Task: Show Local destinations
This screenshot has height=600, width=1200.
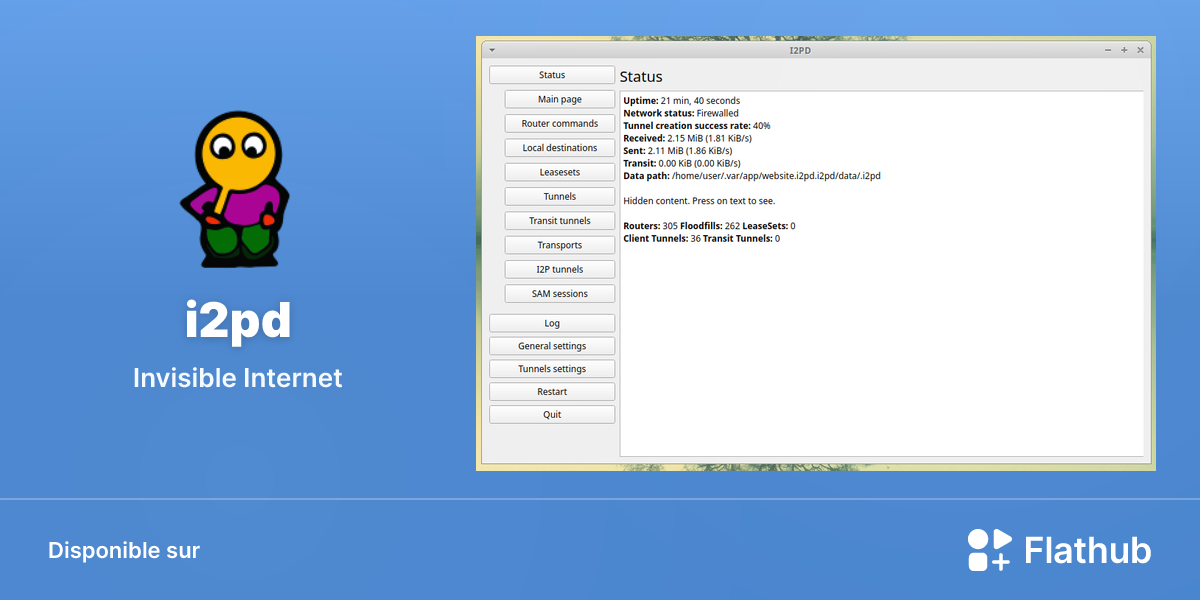Action: point(560,148)
